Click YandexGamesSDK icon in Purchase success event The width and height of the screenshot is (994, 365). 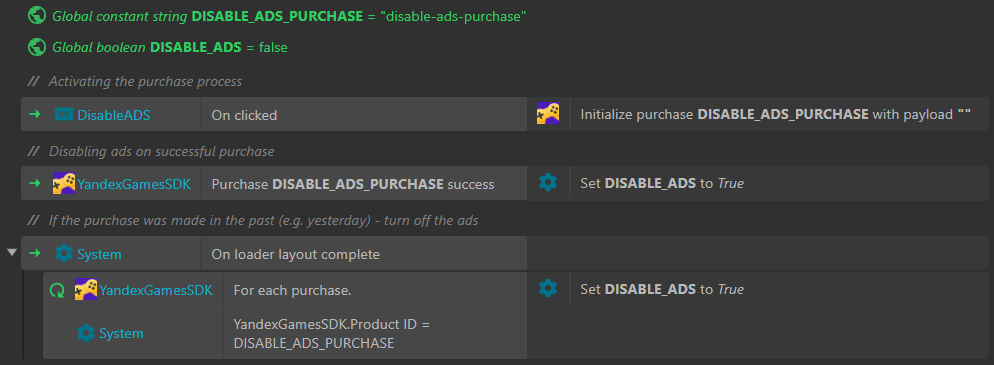[x=64, y=183]
